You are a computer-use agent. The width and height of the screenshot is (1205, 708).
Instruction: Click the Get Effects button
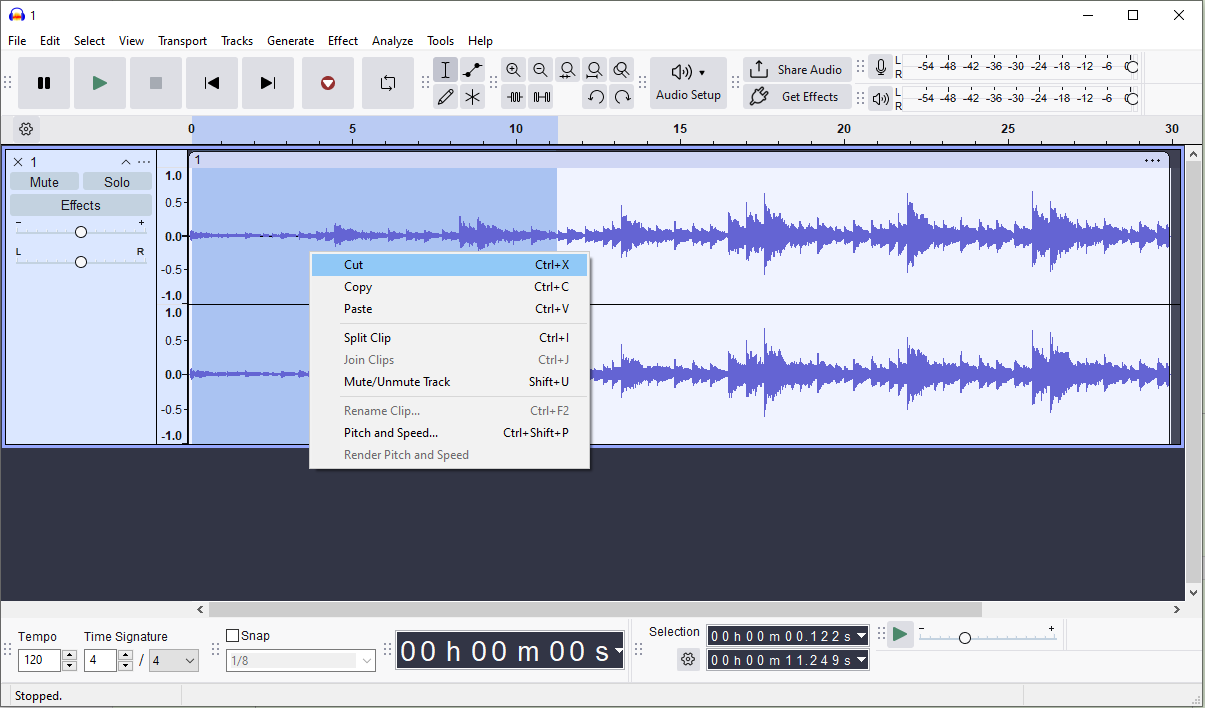(797, 96)
